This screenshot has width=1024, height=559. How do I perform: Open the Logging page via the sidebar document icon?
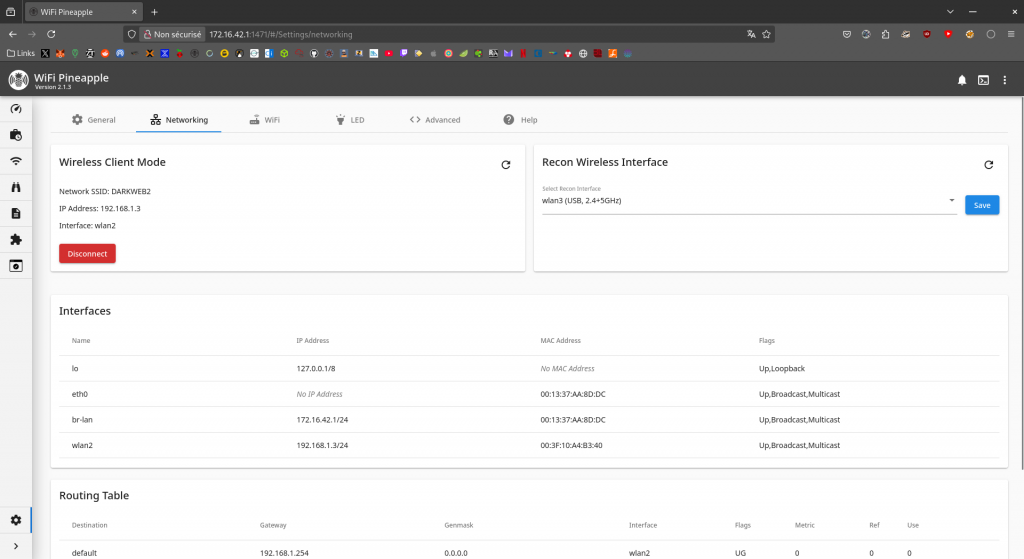[x=16, y=214]
